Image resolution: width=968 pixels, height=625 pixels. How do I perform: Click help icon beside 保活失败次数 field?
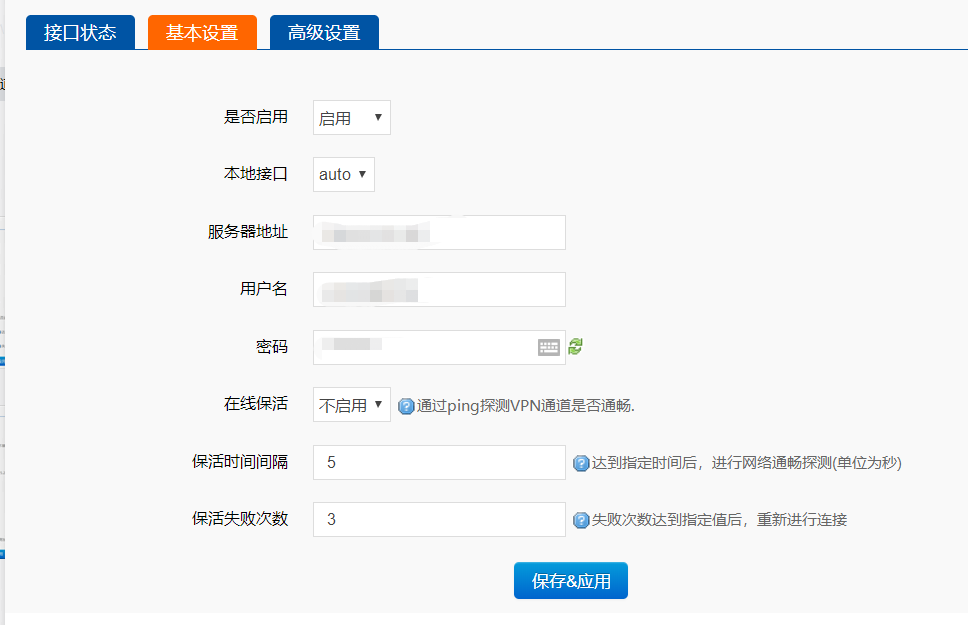click(x=581, y=520)
